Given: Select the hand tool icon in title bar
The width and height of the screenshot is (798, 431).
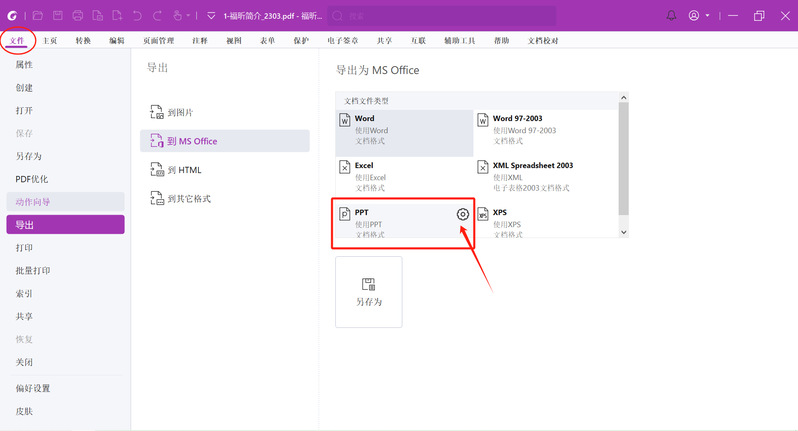Looking at the screenshot, I should (177, 16).
